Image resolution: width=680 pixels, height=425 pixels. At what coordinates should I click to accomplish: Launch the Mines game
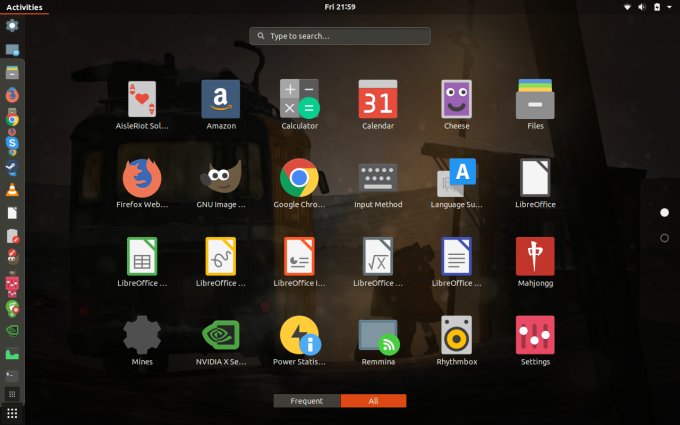click(x=142, y=335)
